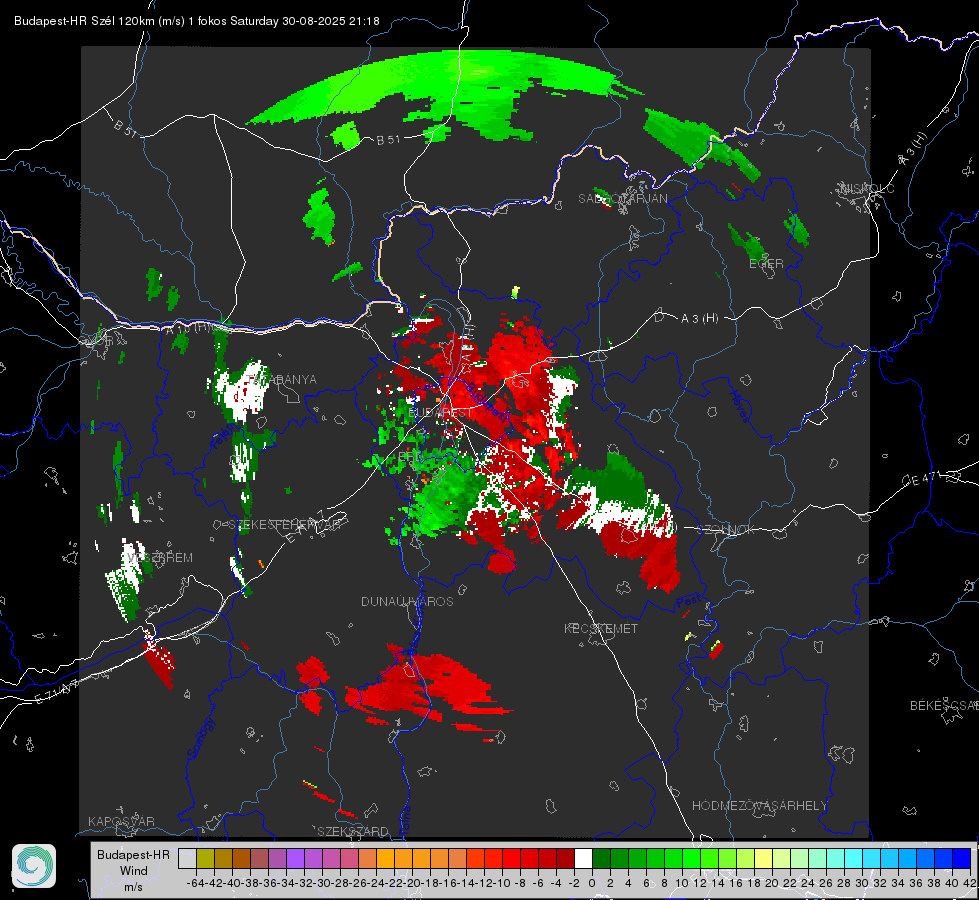Screen dimensions: 979x900
Task: Click the m/s unit label in legend
Action: [x=133, y=887]
